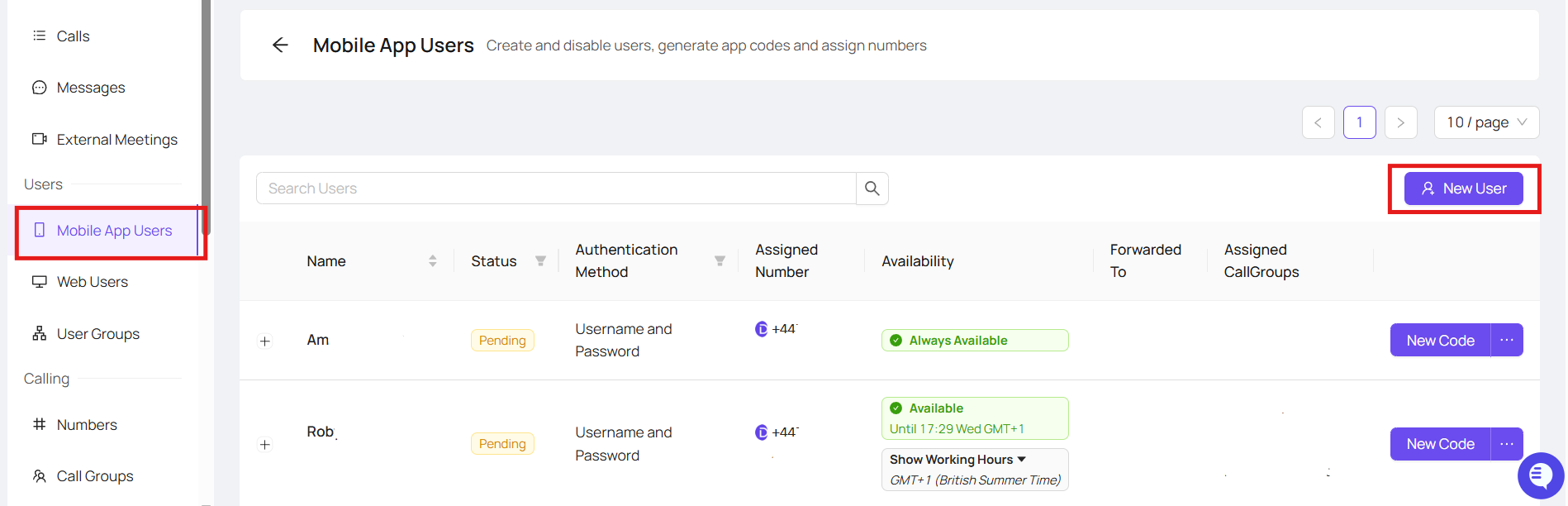This screenshot has height=506, width=1568.
Task: Open External Meetings in the sidebar
Action: tap(103, 140)
